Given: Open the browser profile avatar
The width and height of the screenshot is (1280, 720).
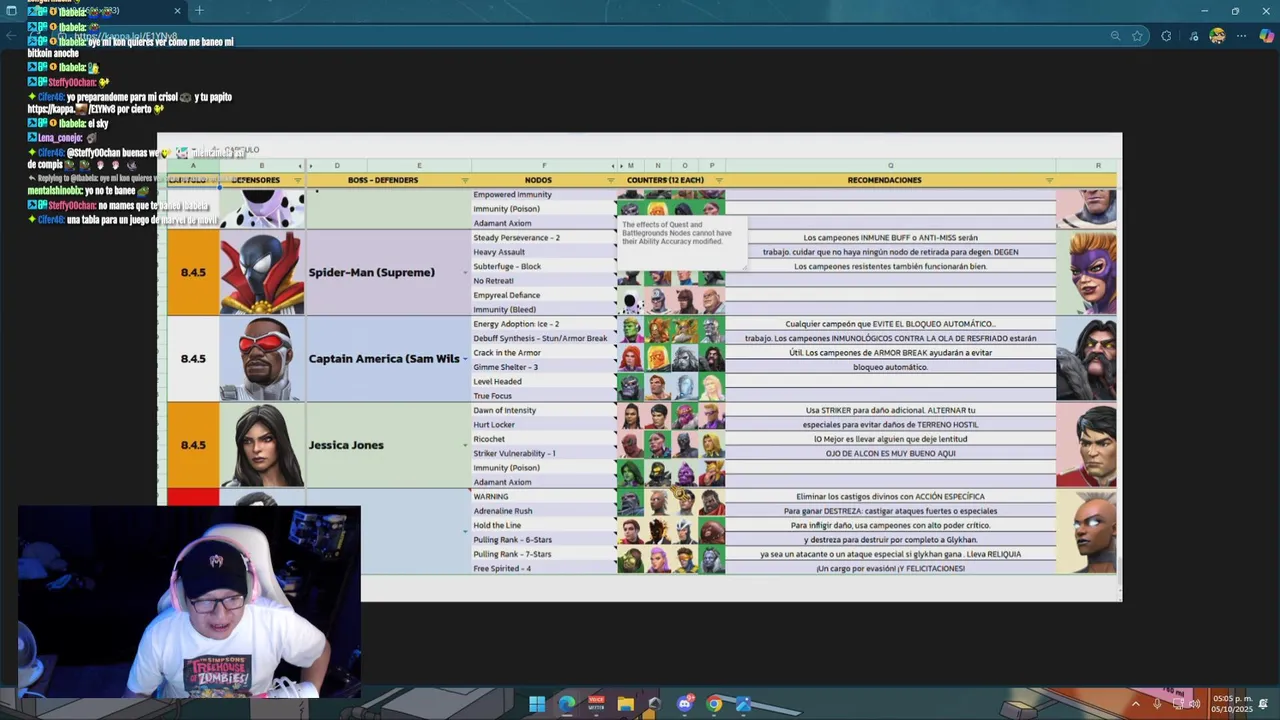Looking at the screenshot, I should [1217, 36].
